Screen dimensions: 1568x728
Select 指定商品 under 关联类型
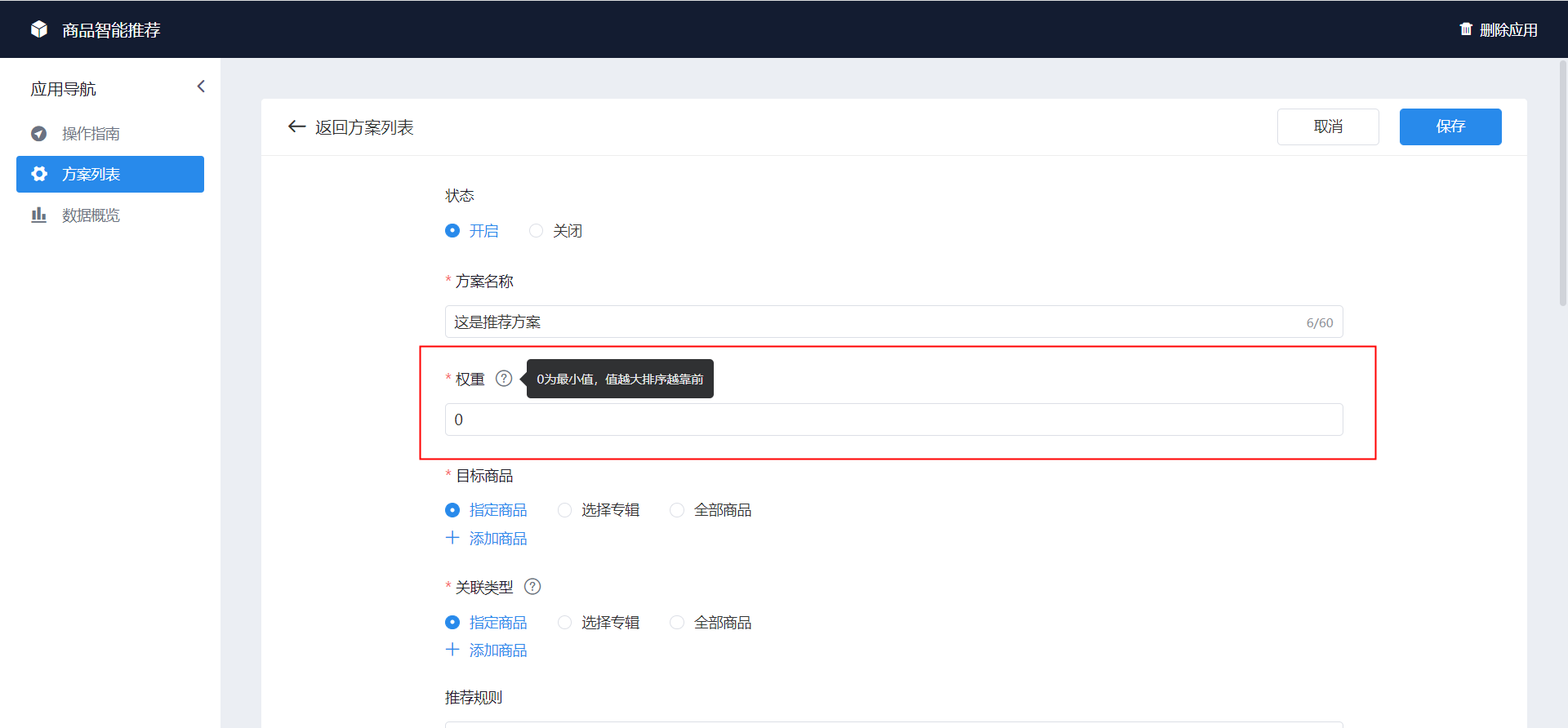452,623
